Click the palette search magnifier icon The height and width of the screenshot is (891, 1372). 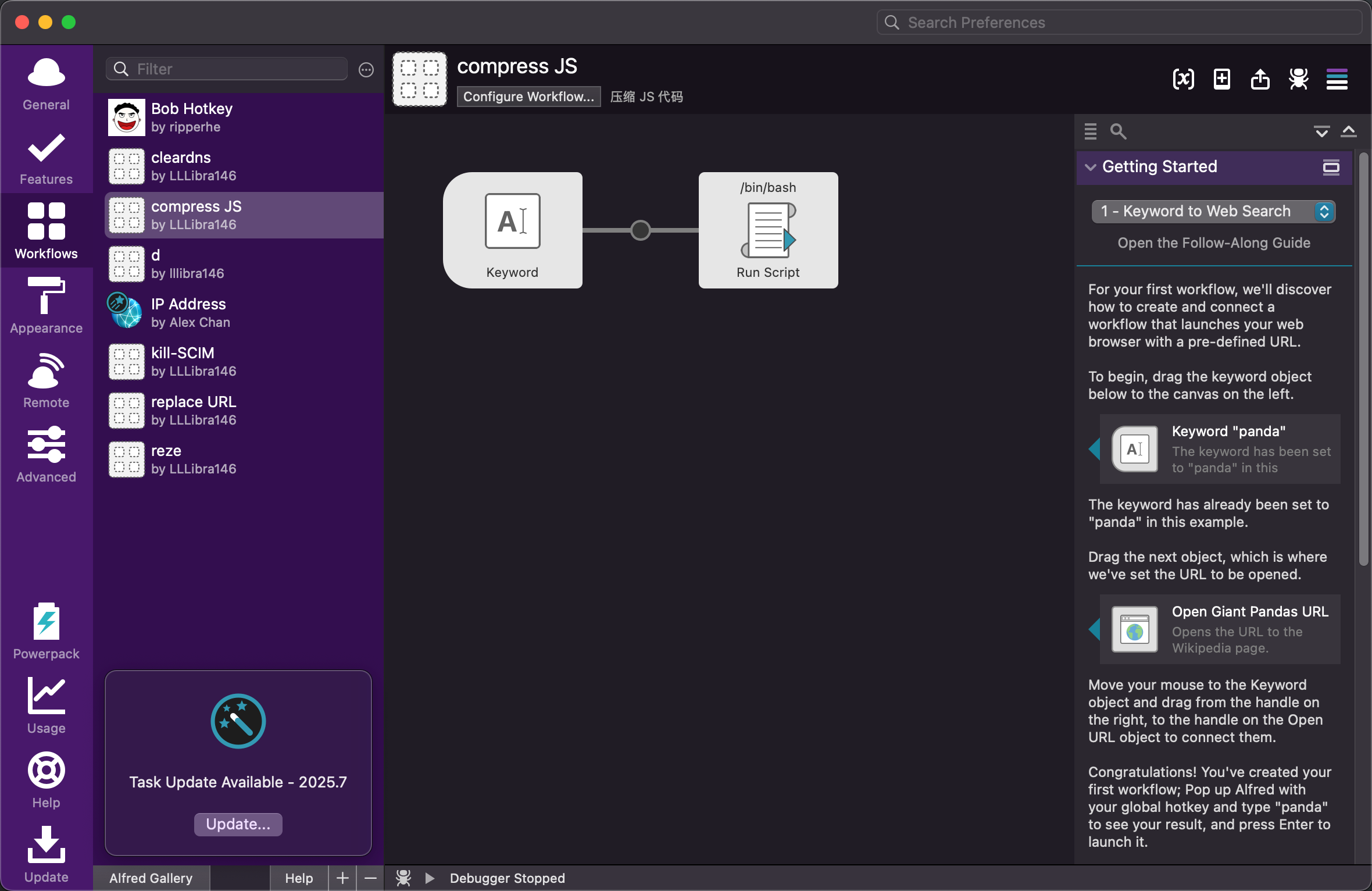point(1118,131)
